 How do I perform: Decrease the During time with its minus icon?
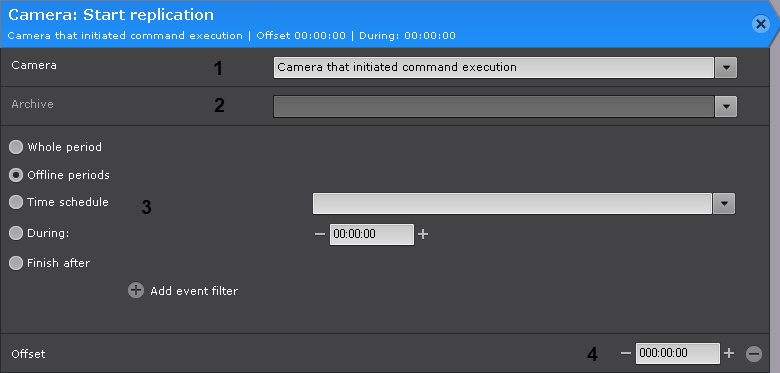tap(320, 234)
